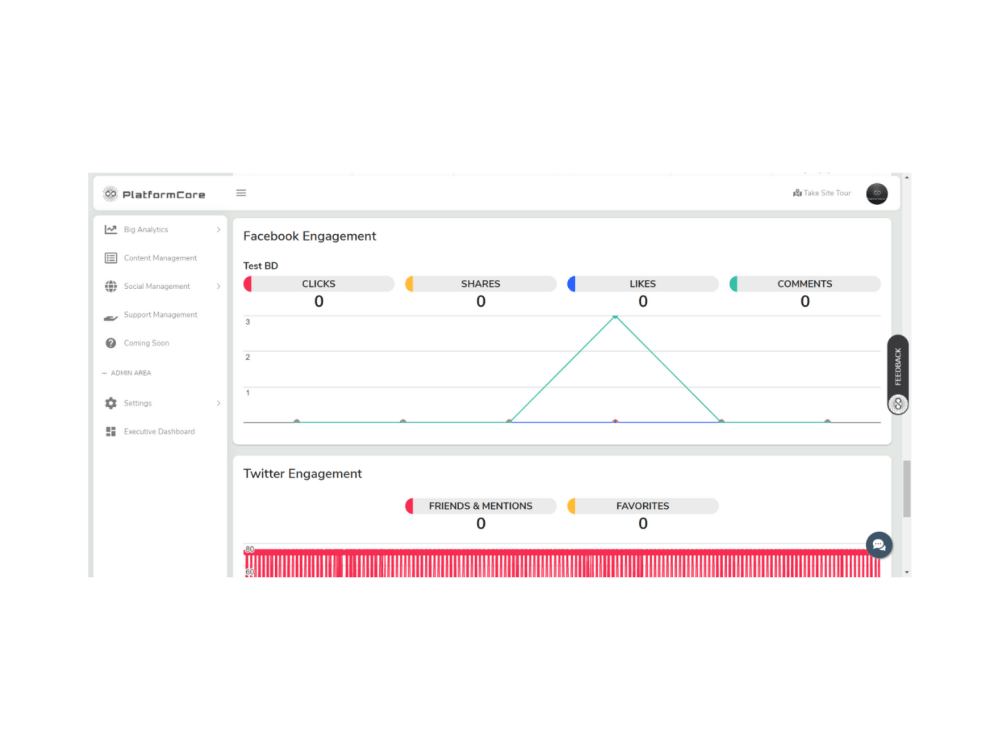The height and width of the screenshot is (750, 1000).
Task: Open Content Management menu item
Action: 161,258
